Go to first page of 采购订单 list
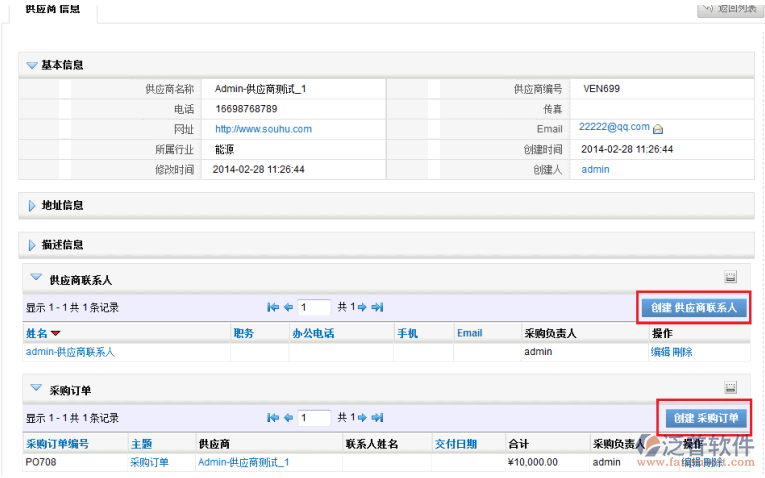The image size is (765, 478). click(273, 418)
